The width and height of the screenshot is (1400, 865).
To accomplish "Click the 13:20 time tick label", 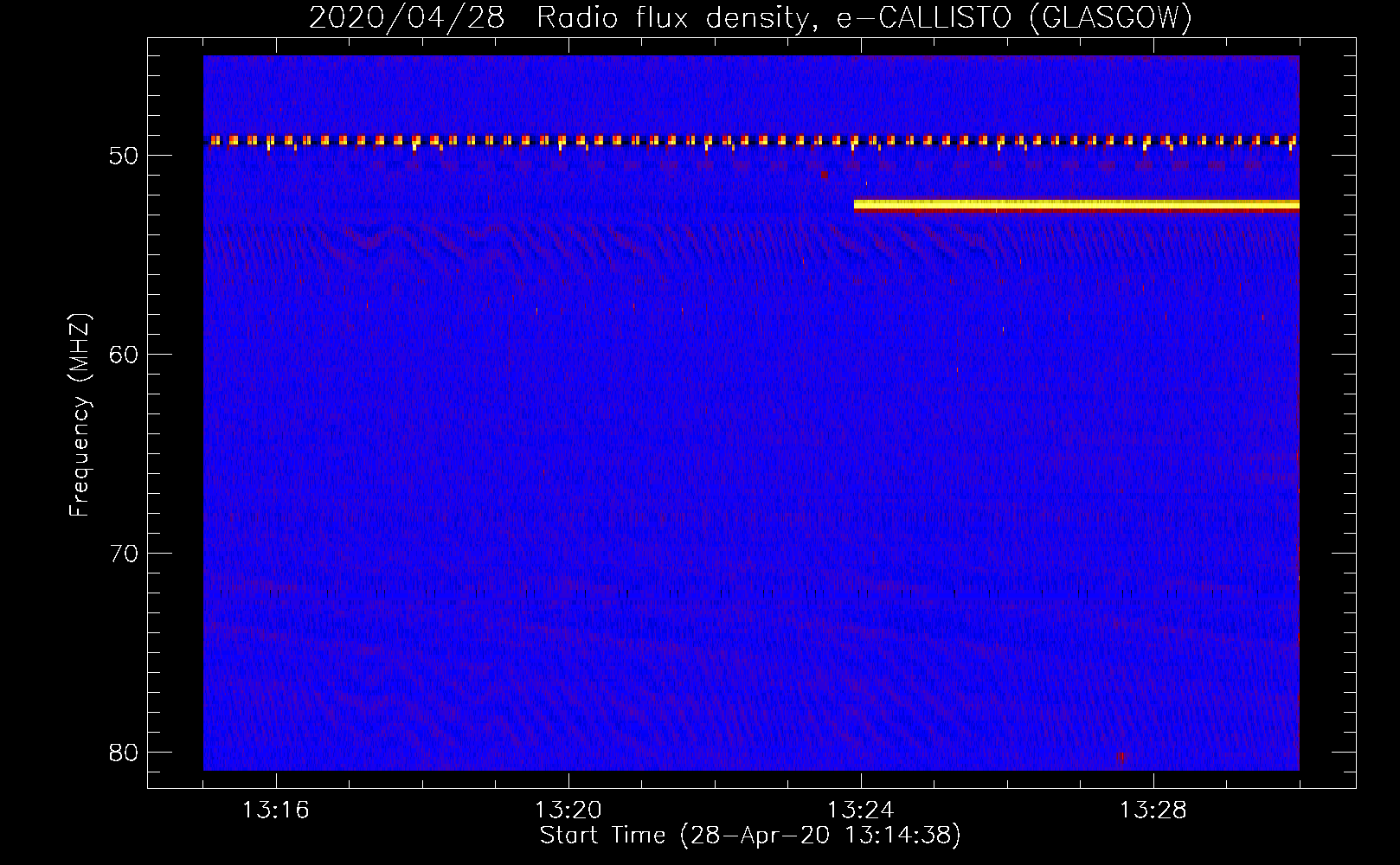I will click(568, 811).
